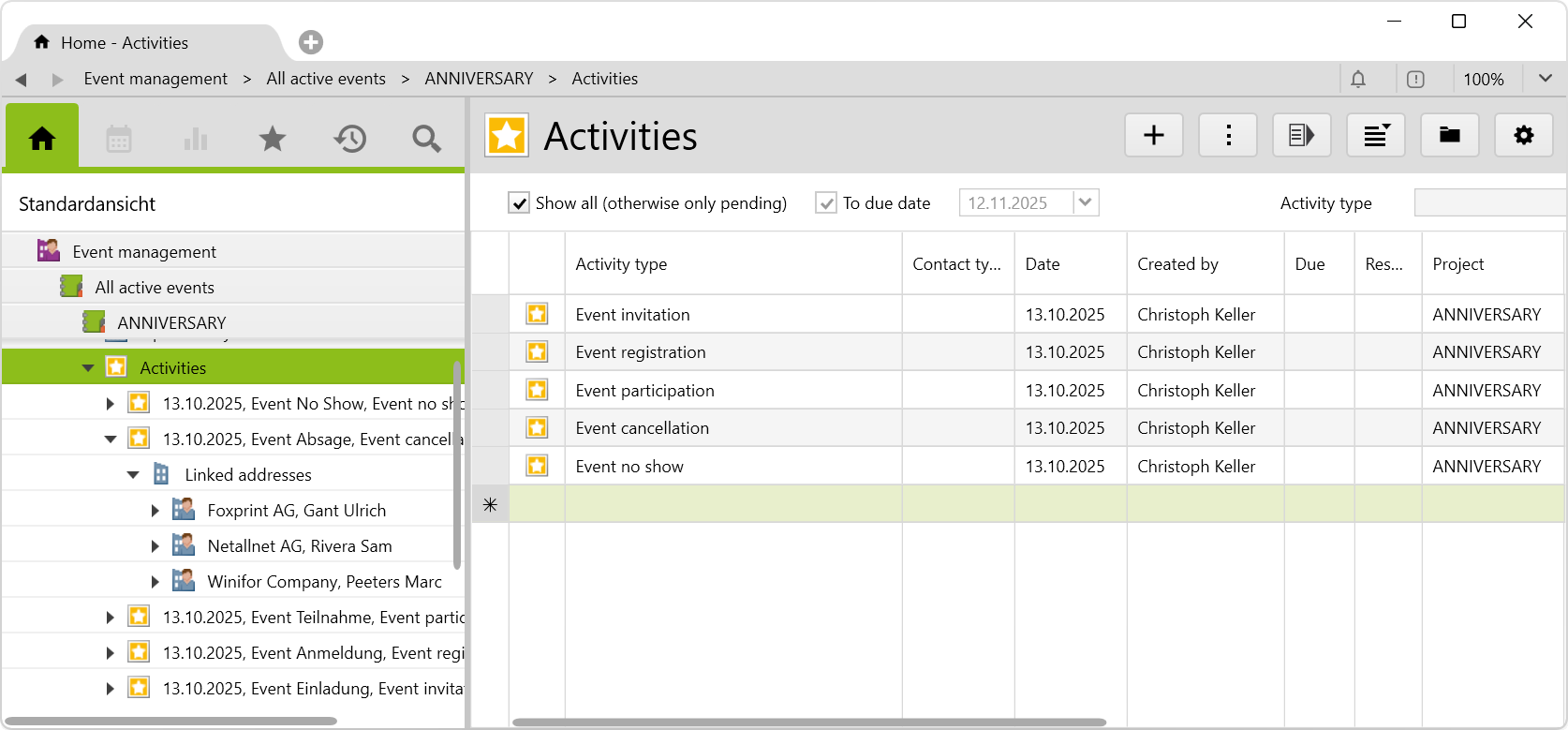Image resolution: width=1568 pixels, height=730 pixels.
Task: Click the folder icon in Activities toolbar
Action: click(x=1450, y=136)
